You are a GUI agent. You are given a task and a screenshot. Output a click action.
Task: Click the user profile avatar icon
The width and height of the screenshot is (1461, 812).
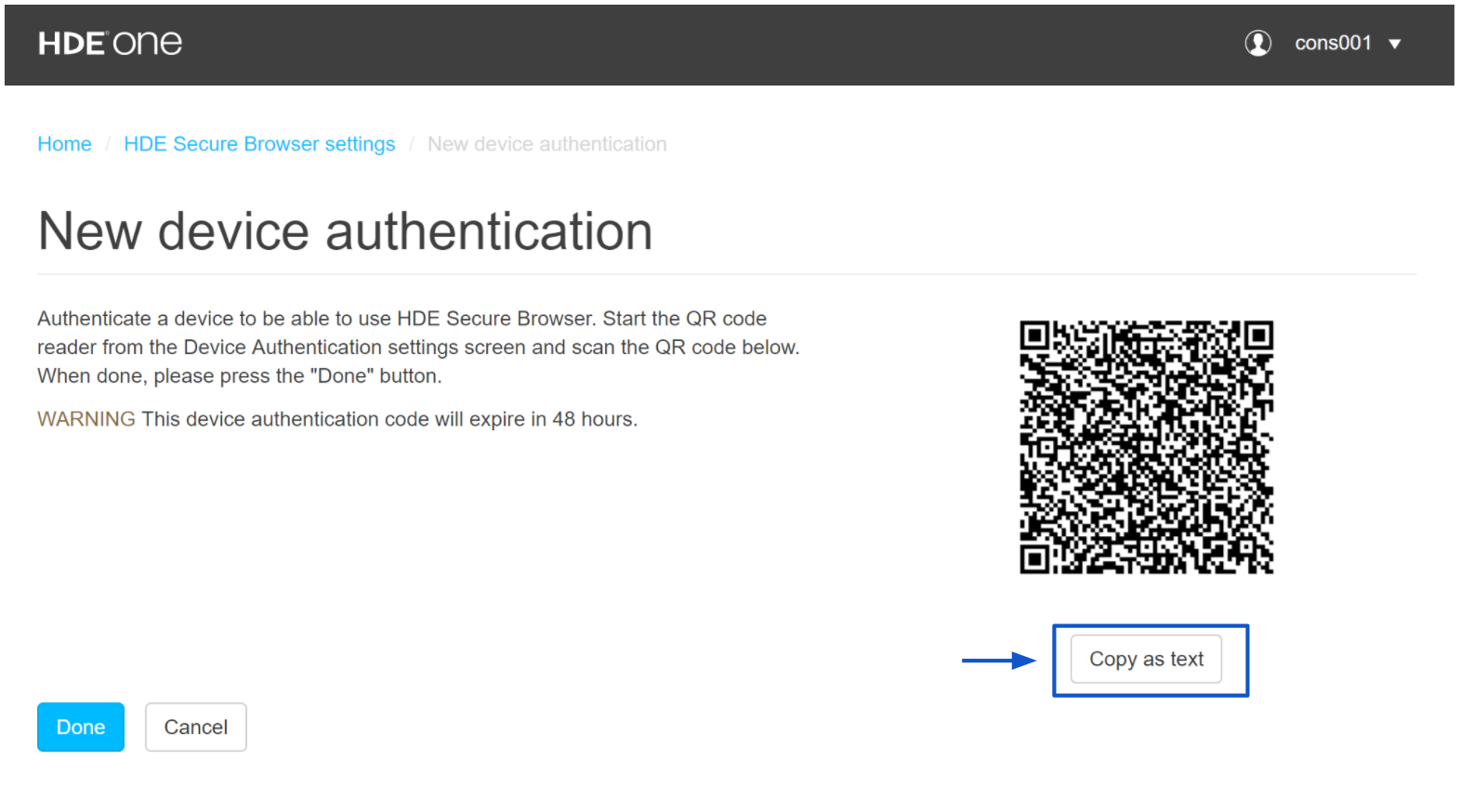pos(1257,43)
